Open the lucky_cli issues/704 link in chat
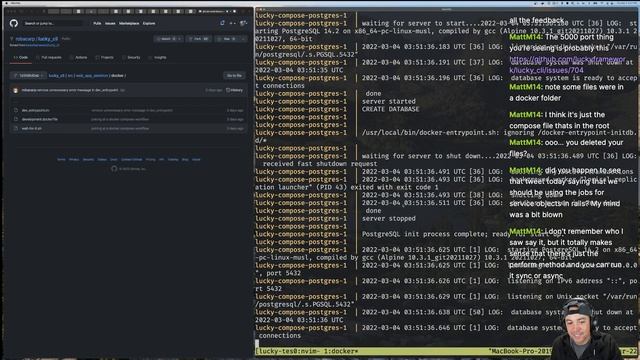 click(567, 64)
